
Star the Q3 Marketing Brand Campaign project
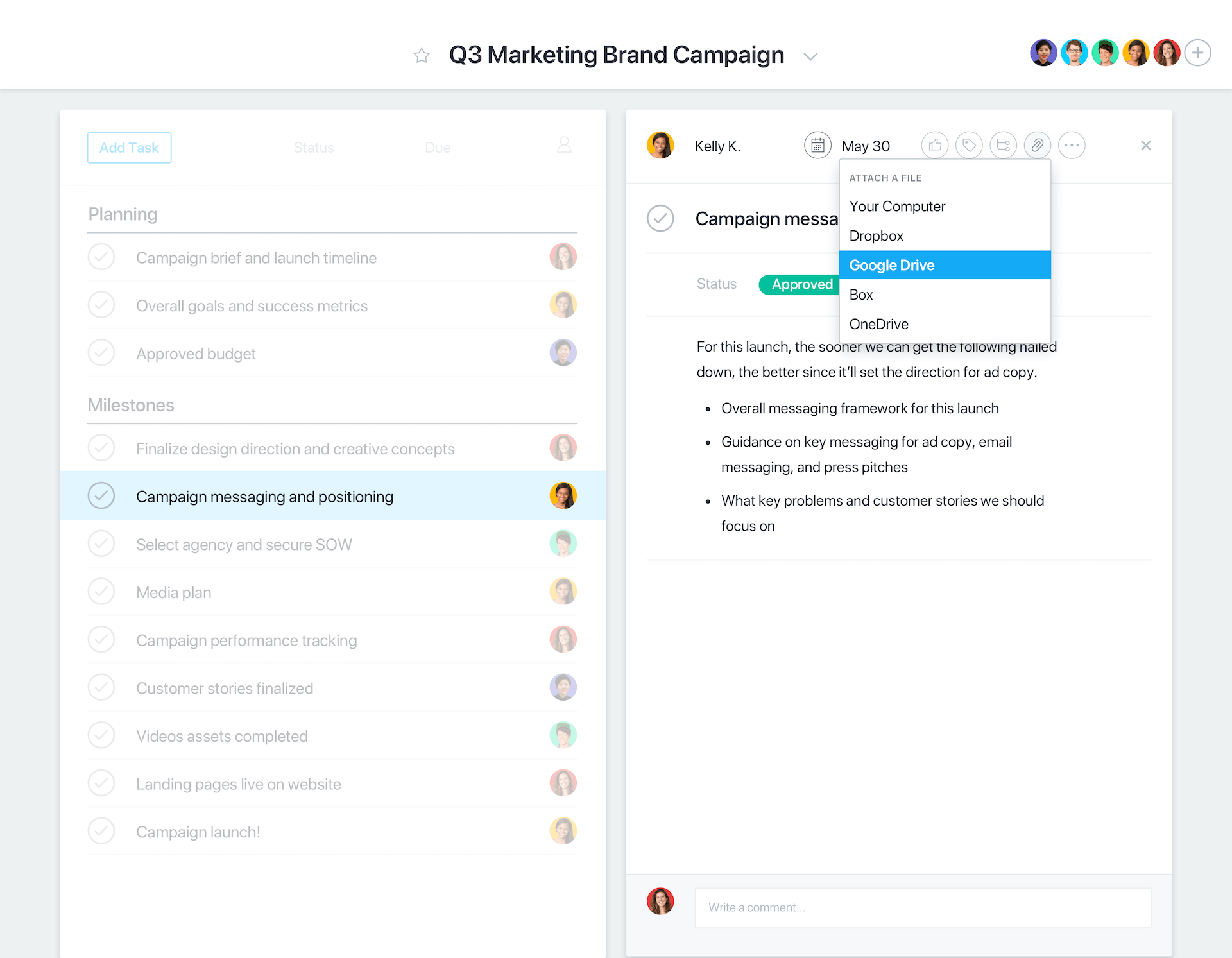pos(422,55)
